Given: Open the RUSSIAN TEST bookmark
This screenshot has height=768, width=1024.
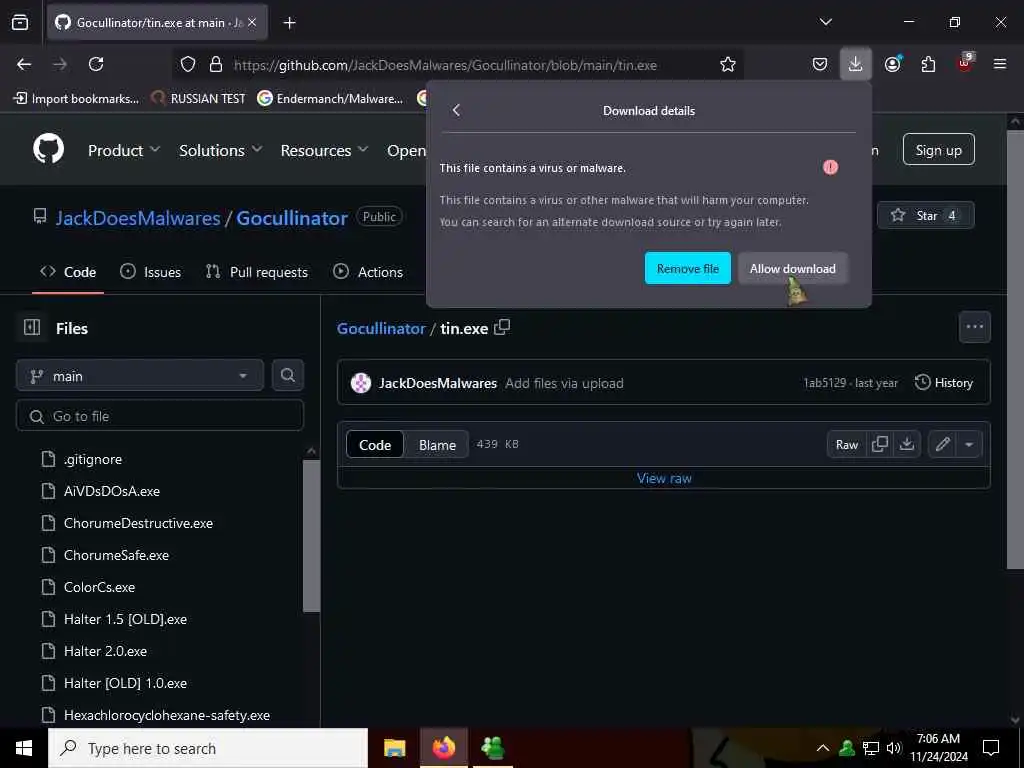Looking at the screenshot, I should 198,99.
